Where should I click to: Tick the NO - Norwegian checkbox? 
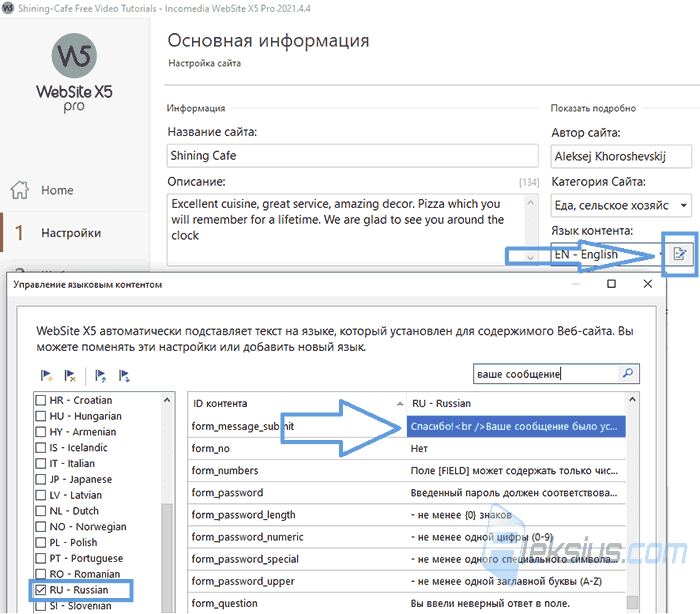[41, 526]
